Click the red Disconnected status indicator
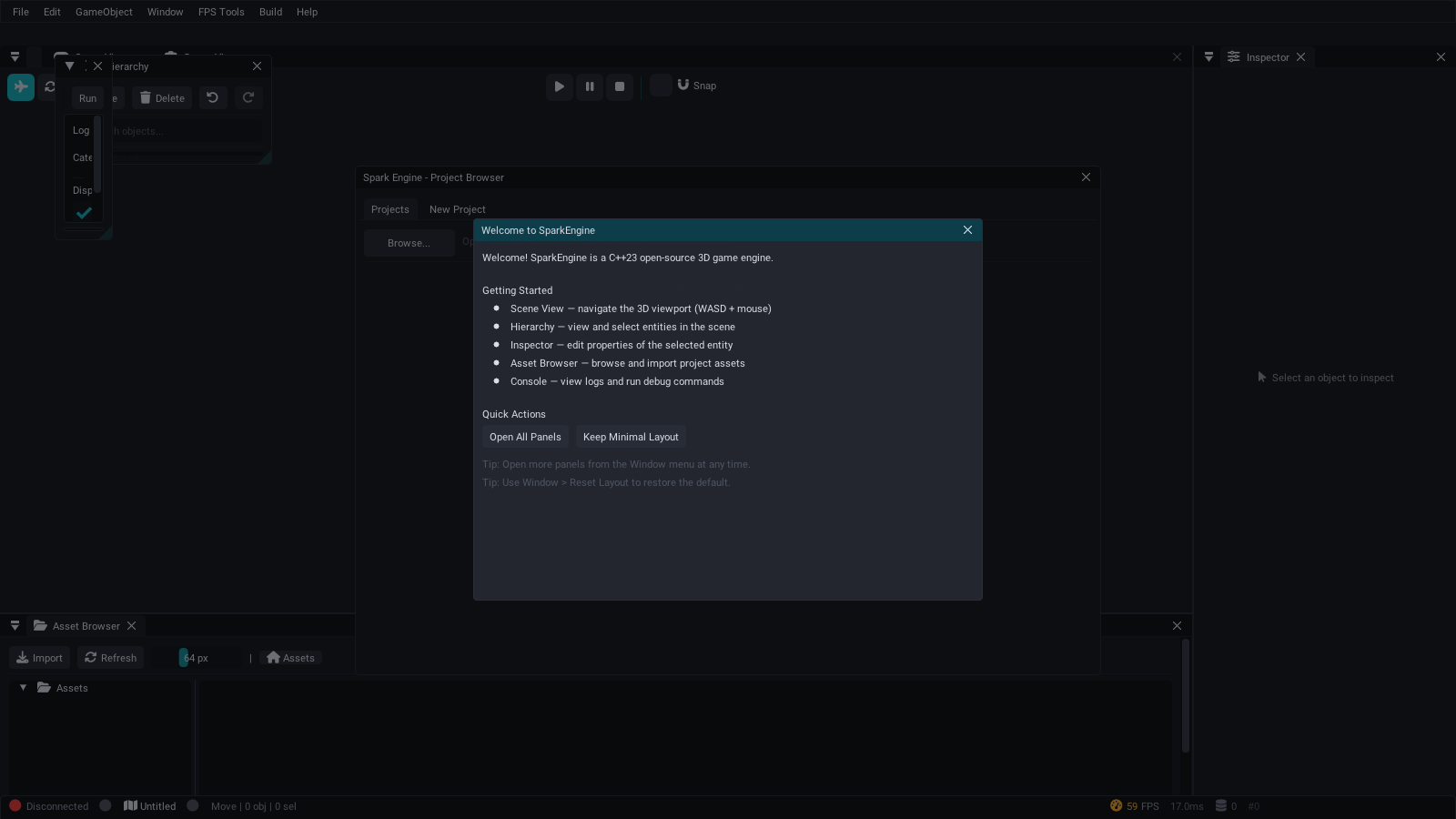 point(15,805)
